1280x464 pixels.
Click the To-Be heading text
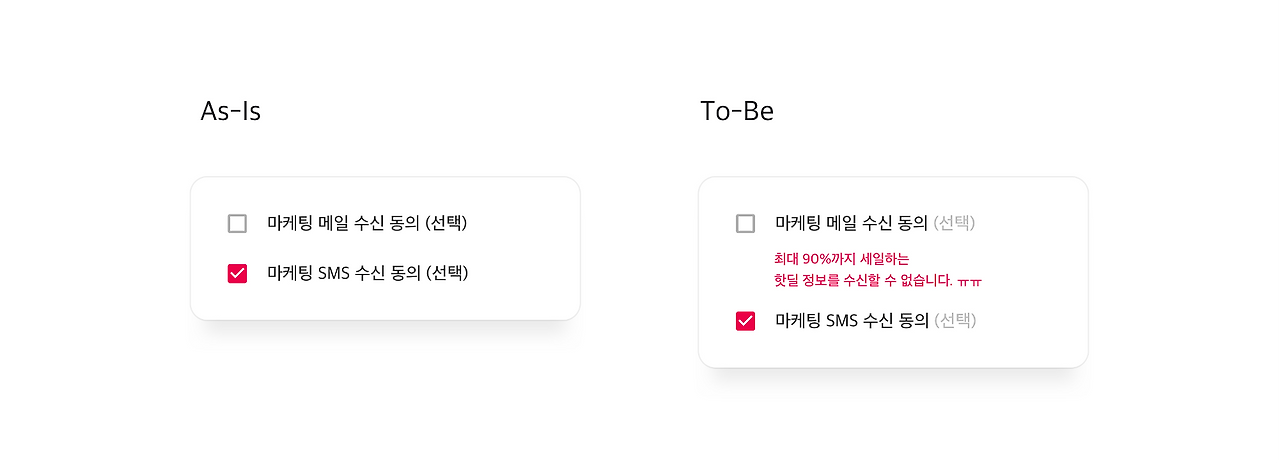click(x=737, y=111)
